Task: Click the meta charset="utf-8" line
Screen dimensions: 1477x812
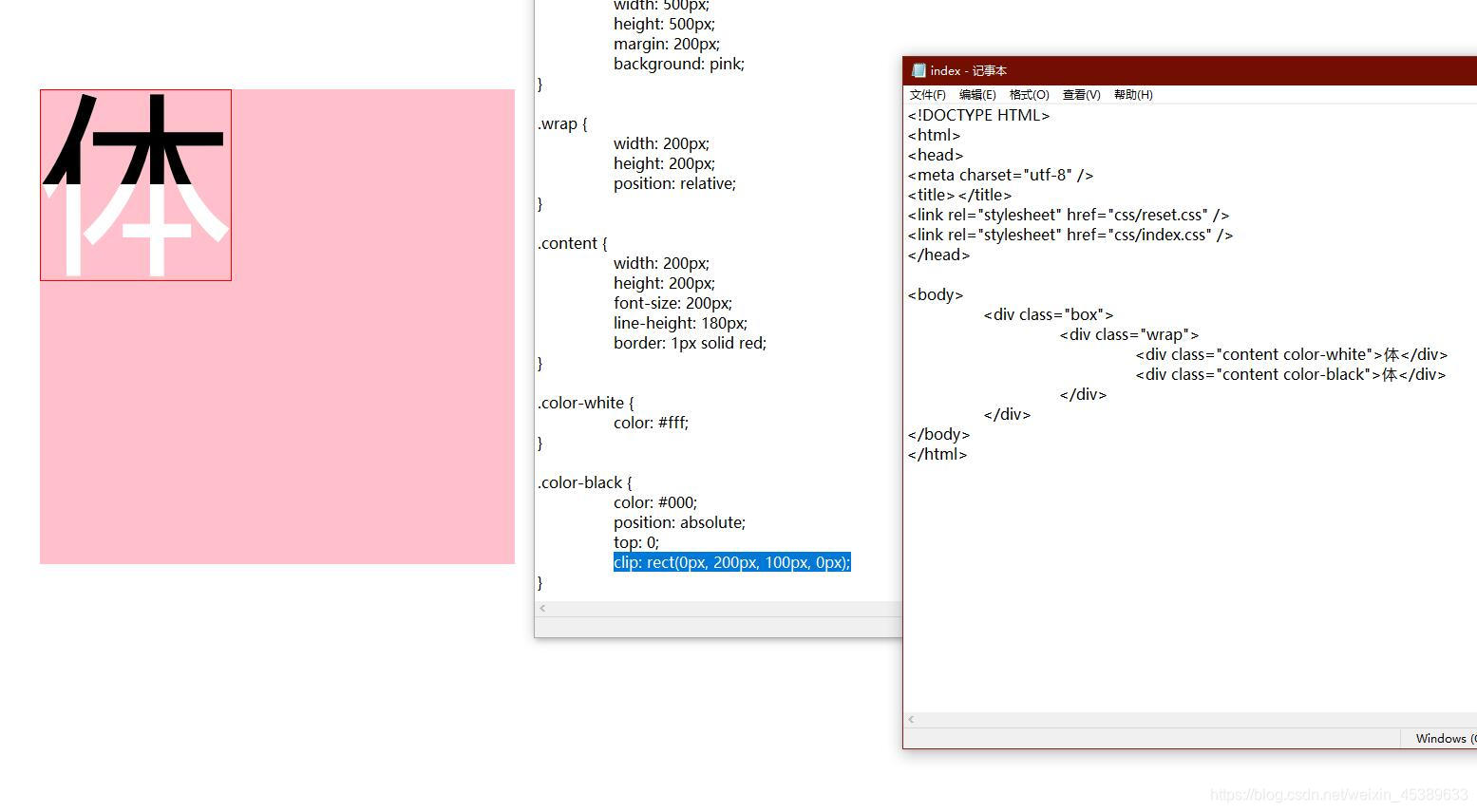Action: coord(1000,175)
